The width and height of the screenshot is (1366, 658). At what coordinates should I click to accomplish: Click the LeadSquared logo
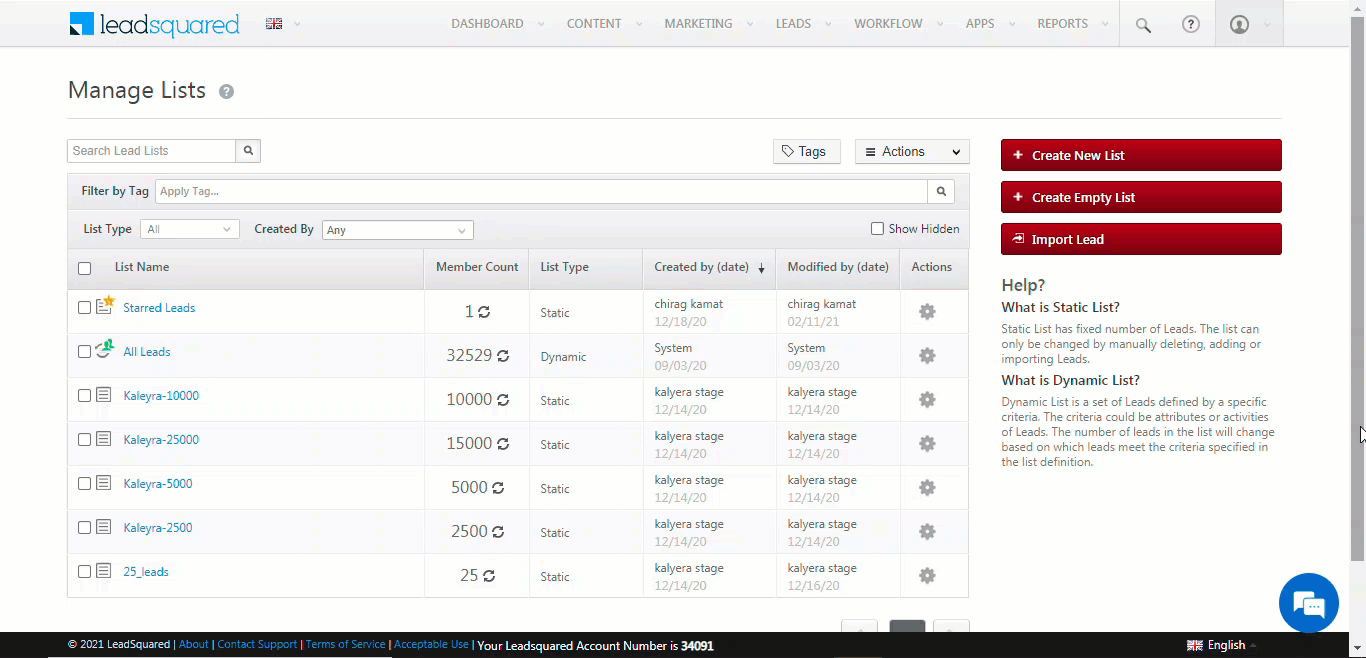point(154,24)
